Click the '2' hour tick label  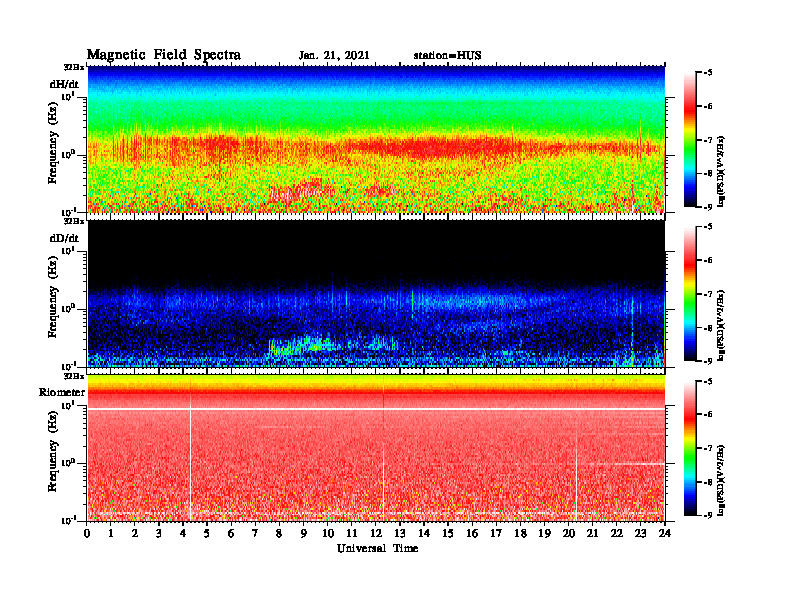pos(135,534)
